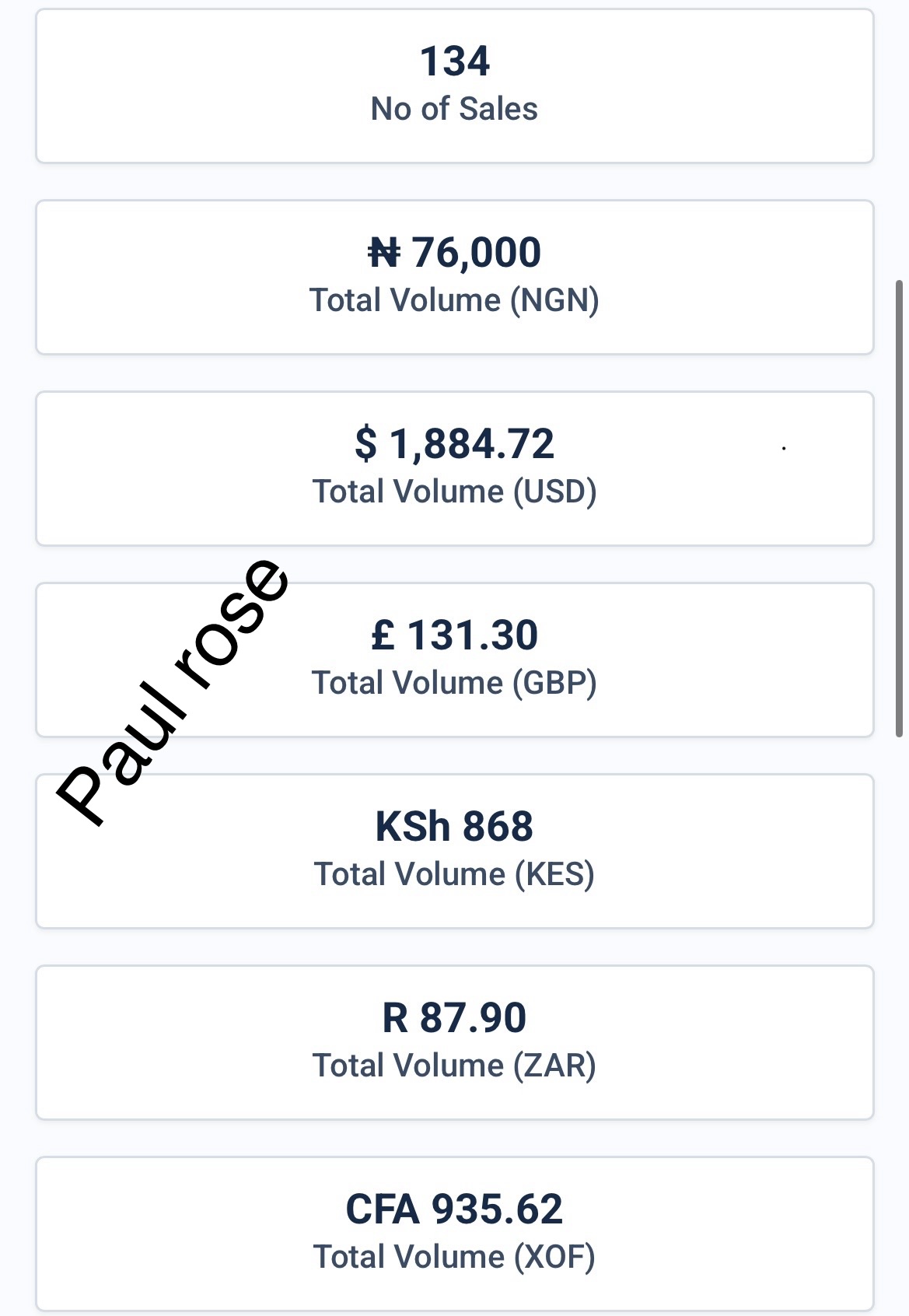Tap the Paul rose watermark text
Screen dimensions: 909x1316
pos(173,691)
